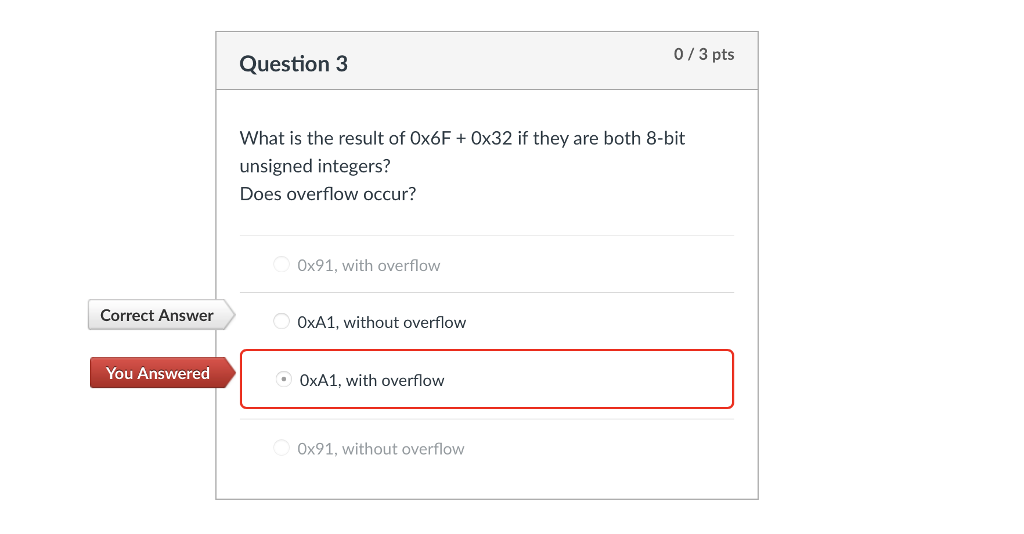Click the selected 0xA1, with overflow radio button

283,379
